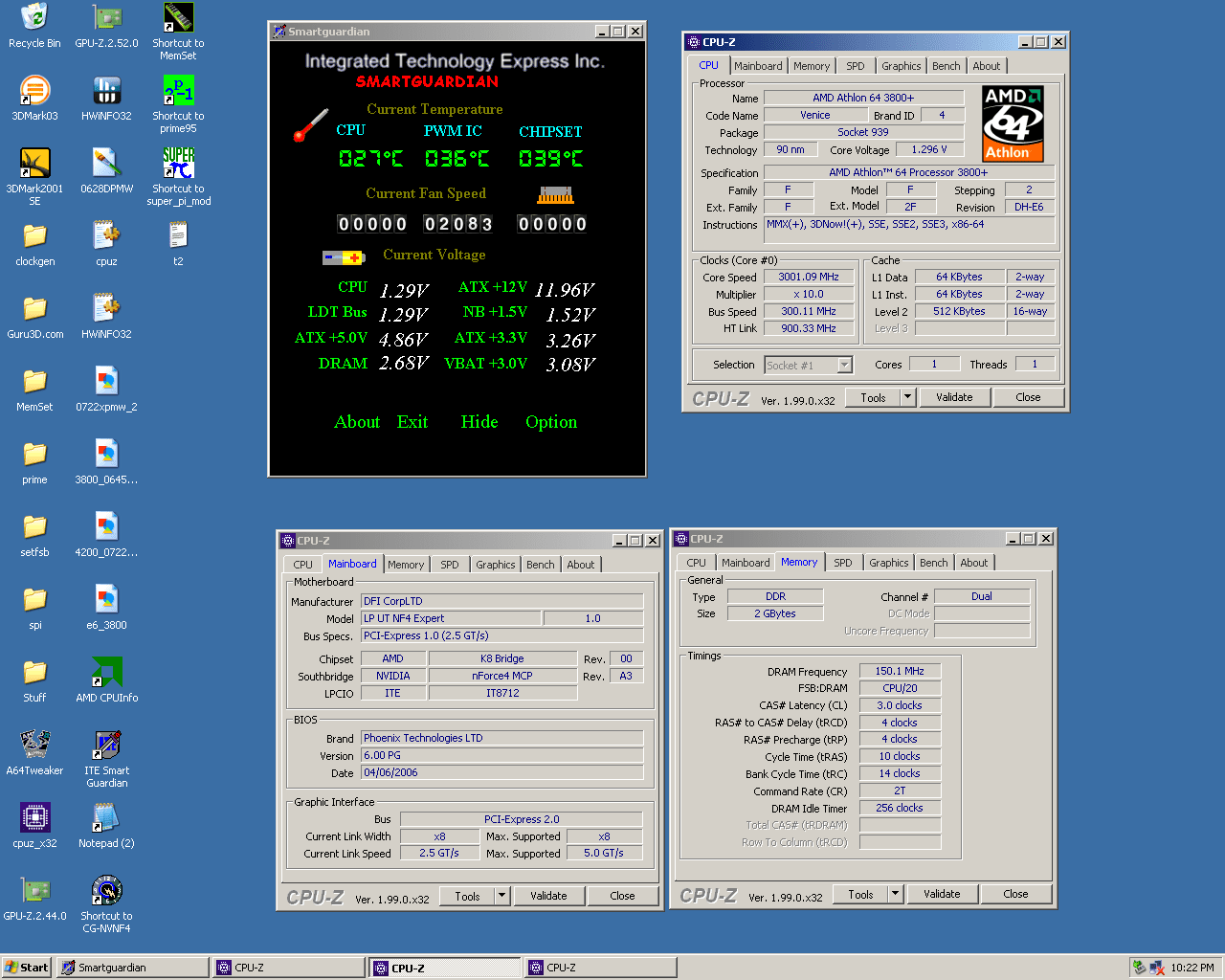Click the AMD Athlon 64 logo
This screenshot has width=1225, height=980.
1013,123
